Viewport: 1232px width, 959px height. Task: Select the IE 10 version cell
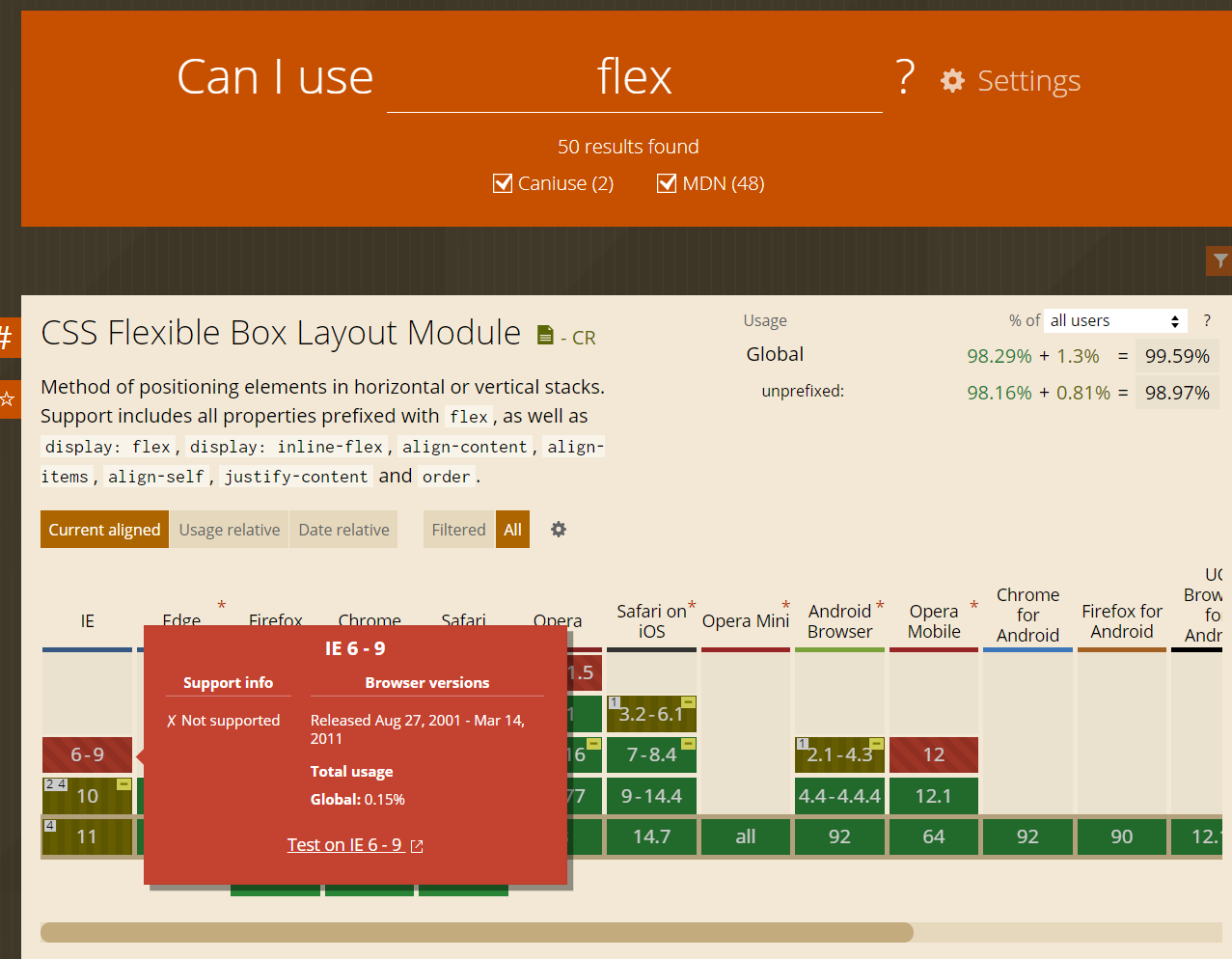click(87, 796)
